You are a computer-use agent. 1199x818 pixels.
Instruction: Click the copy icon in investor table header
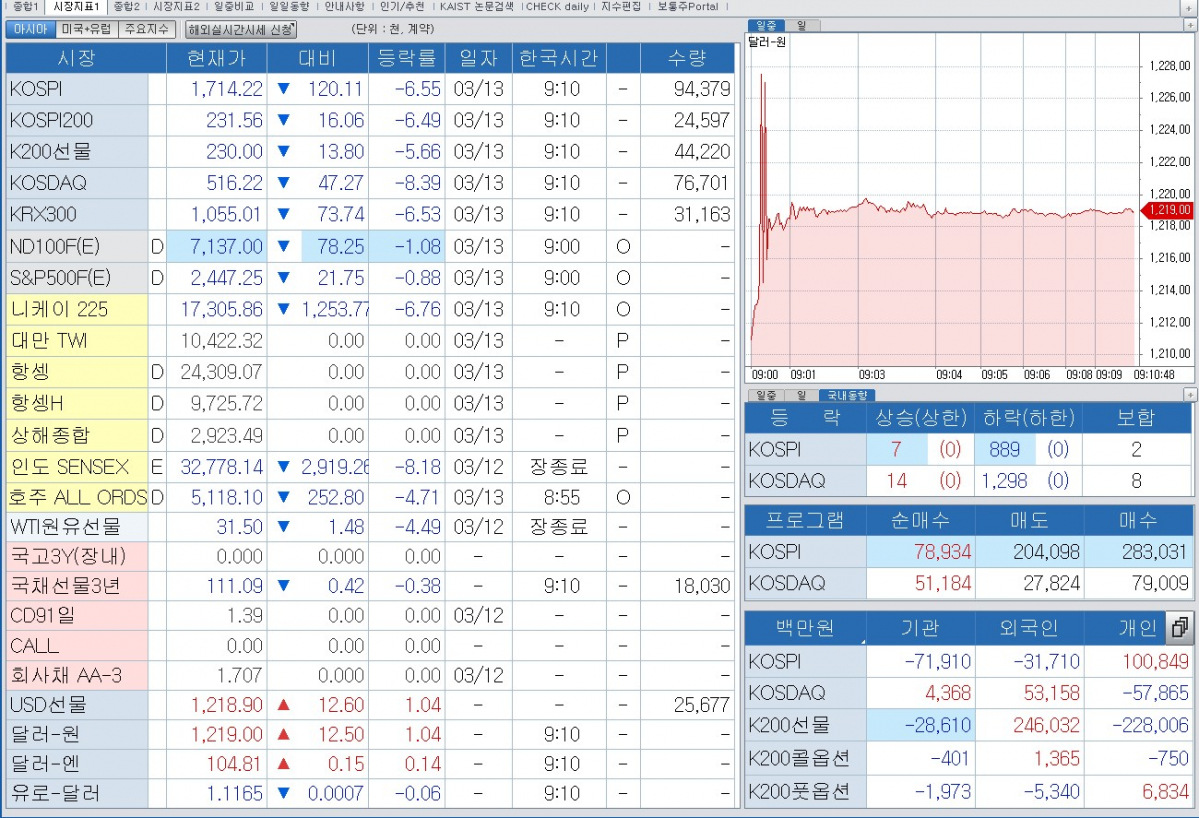(x=1180, y=628)
